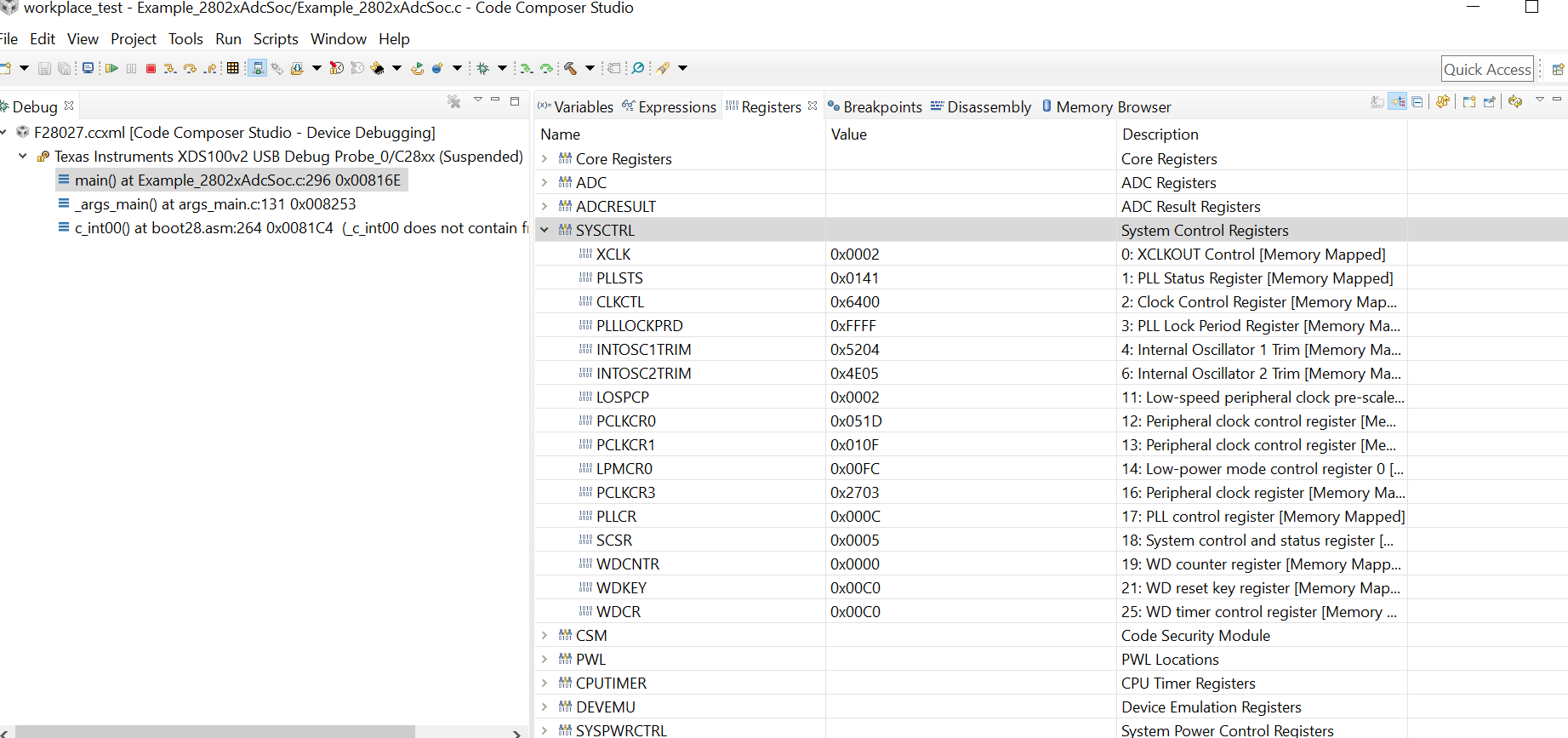Click the New icon in main toolbar

pyautogui.click(x=6, y=68)
